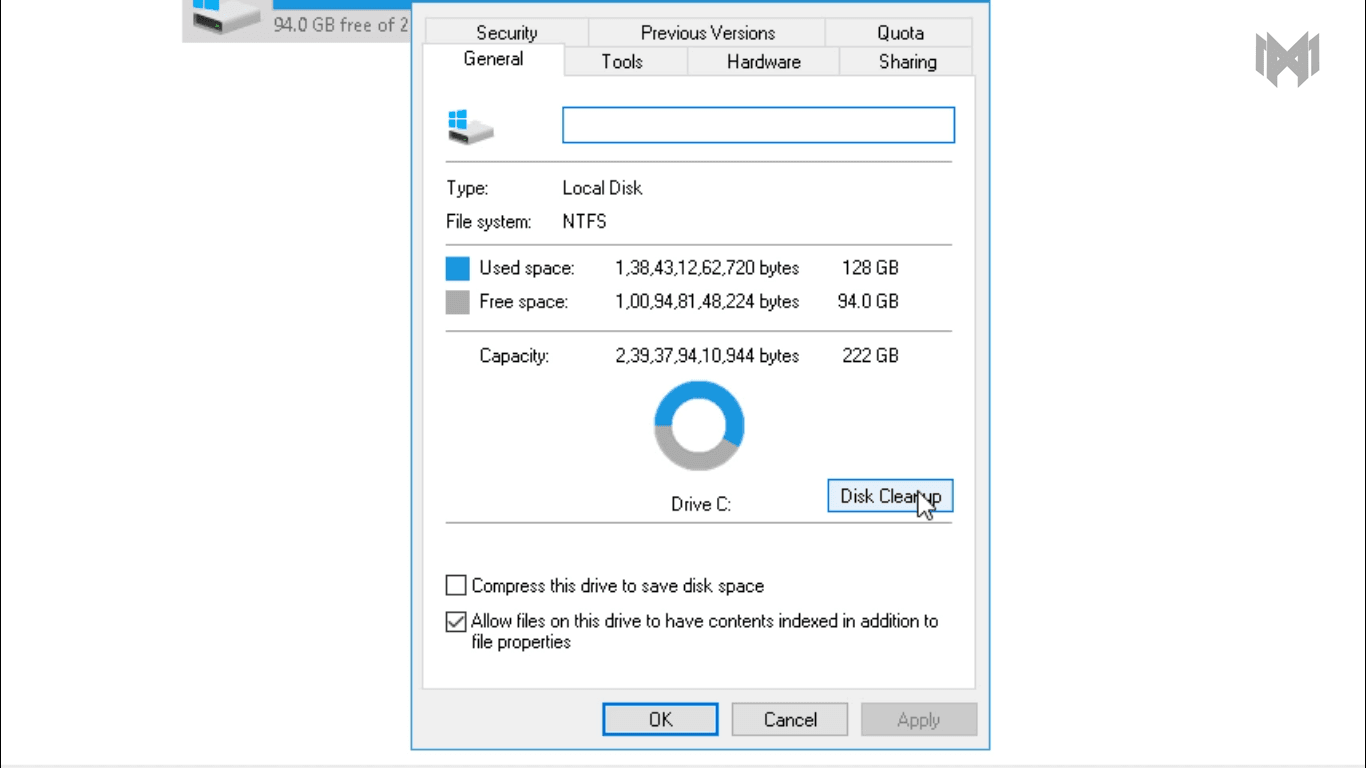Confirm with the OK button

tap(660, 719)
